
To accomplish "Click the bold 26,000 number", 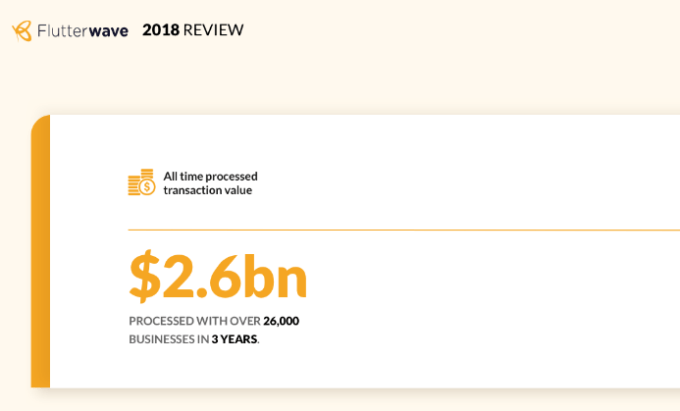I will click(x=281, y=321).
